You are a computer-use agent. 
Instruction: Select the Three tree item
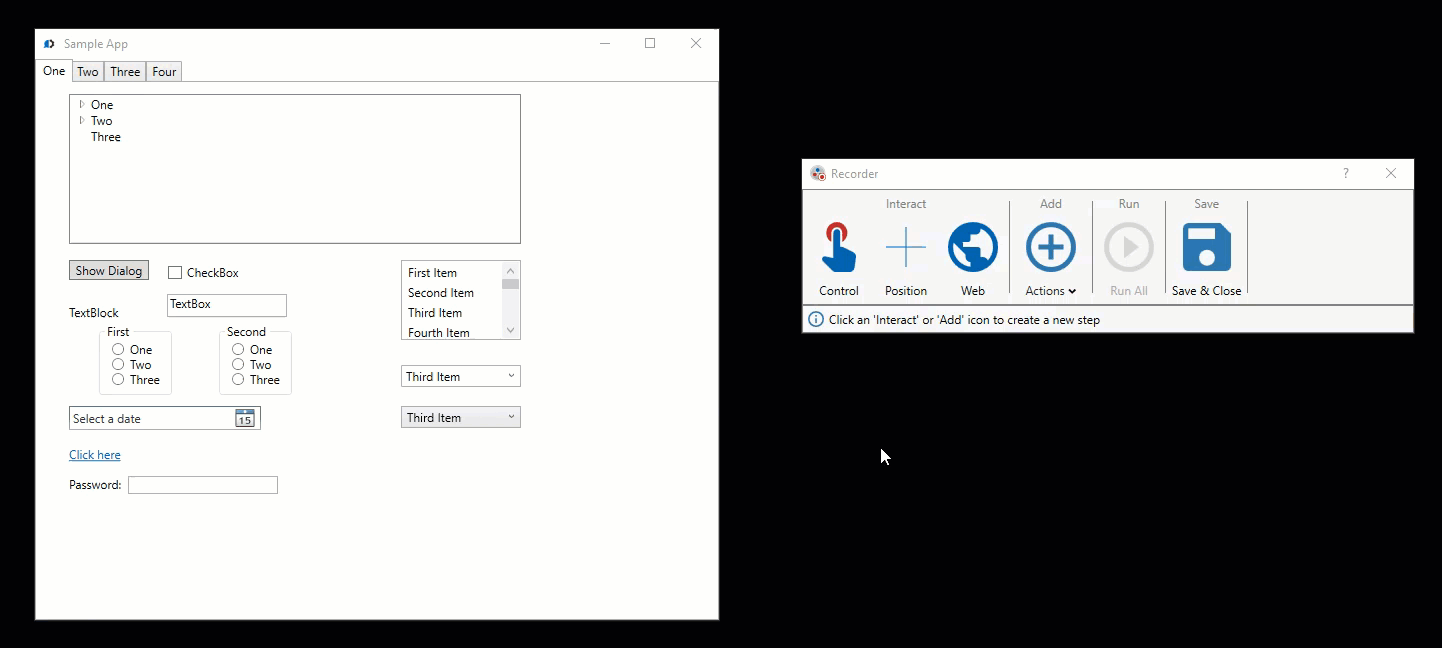click(x=106, y=137)
